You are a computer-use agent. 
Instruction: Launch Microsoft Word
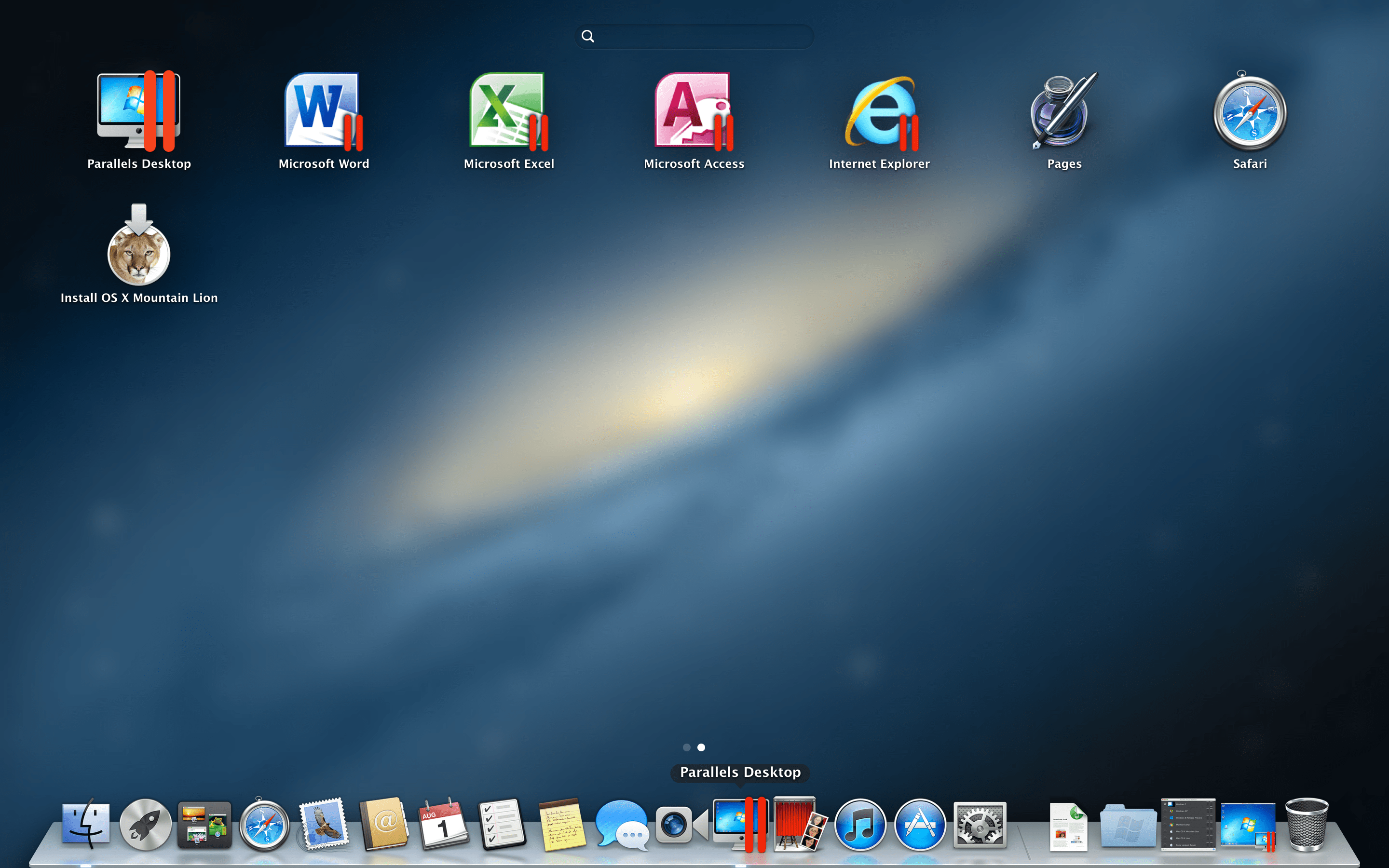click(323, 112)
